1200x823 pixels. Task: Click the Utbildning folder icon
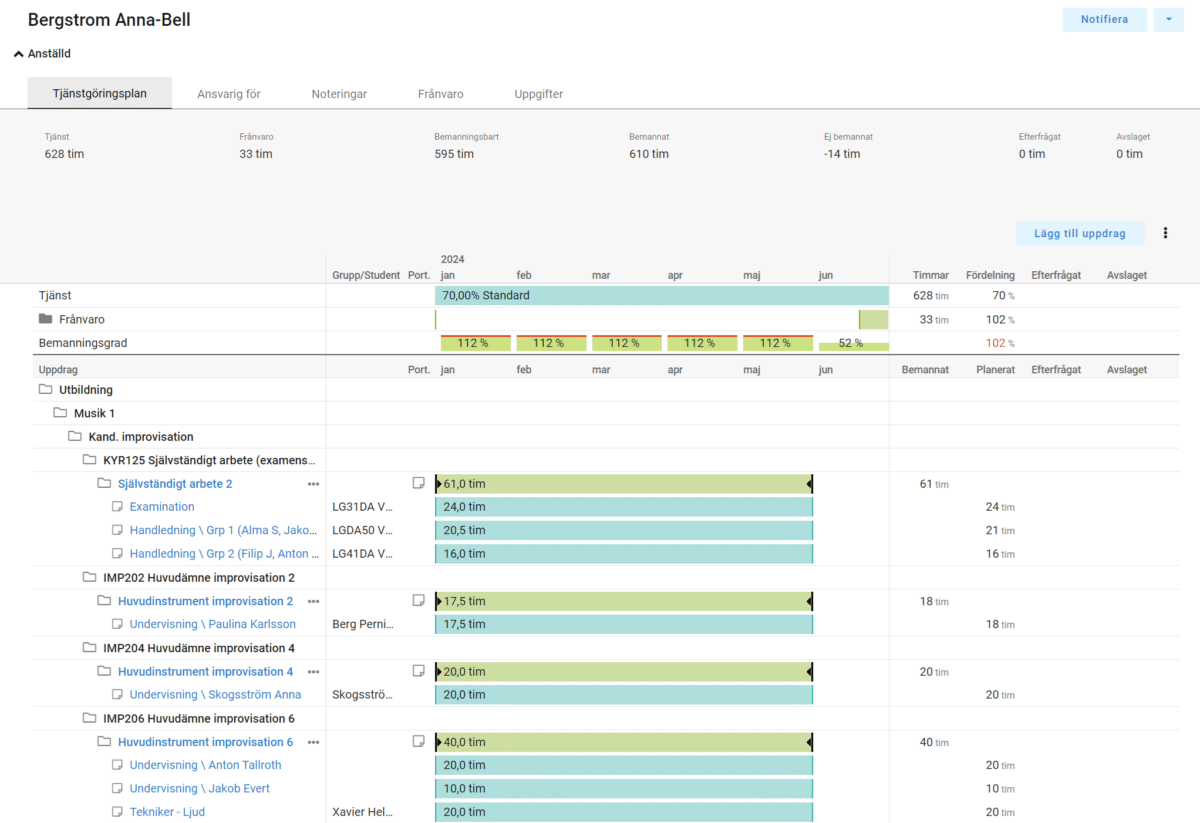tap(45, 389)
